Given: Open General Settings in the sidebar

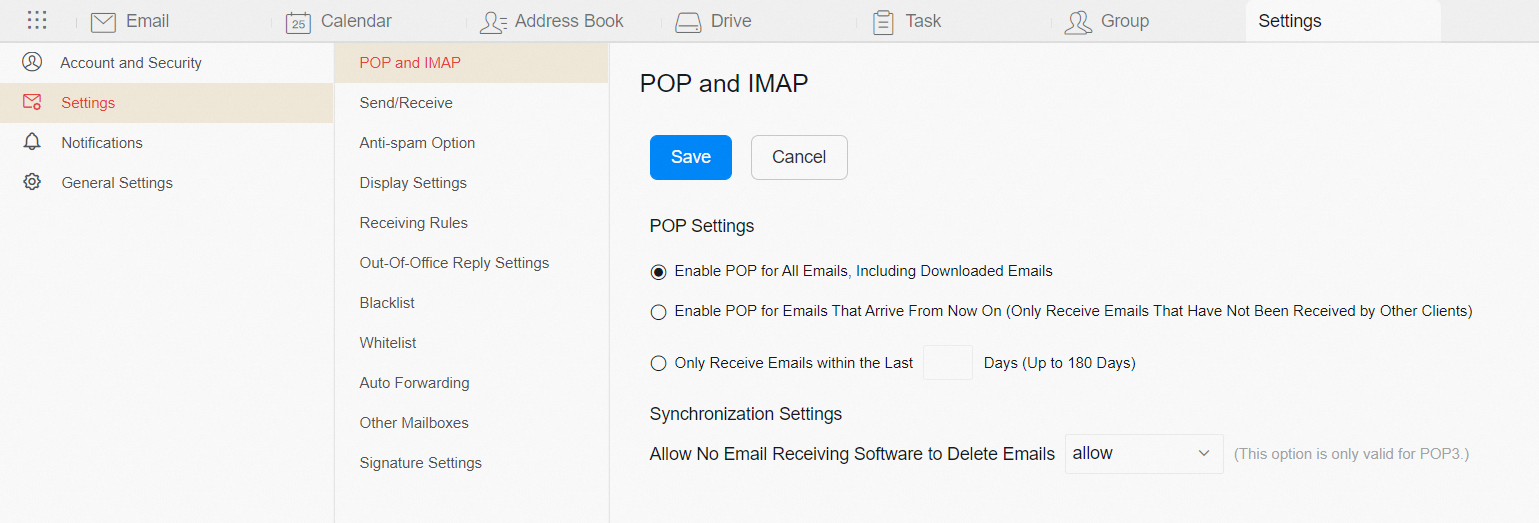Looking at the screenshot, I should click(166, 182).
